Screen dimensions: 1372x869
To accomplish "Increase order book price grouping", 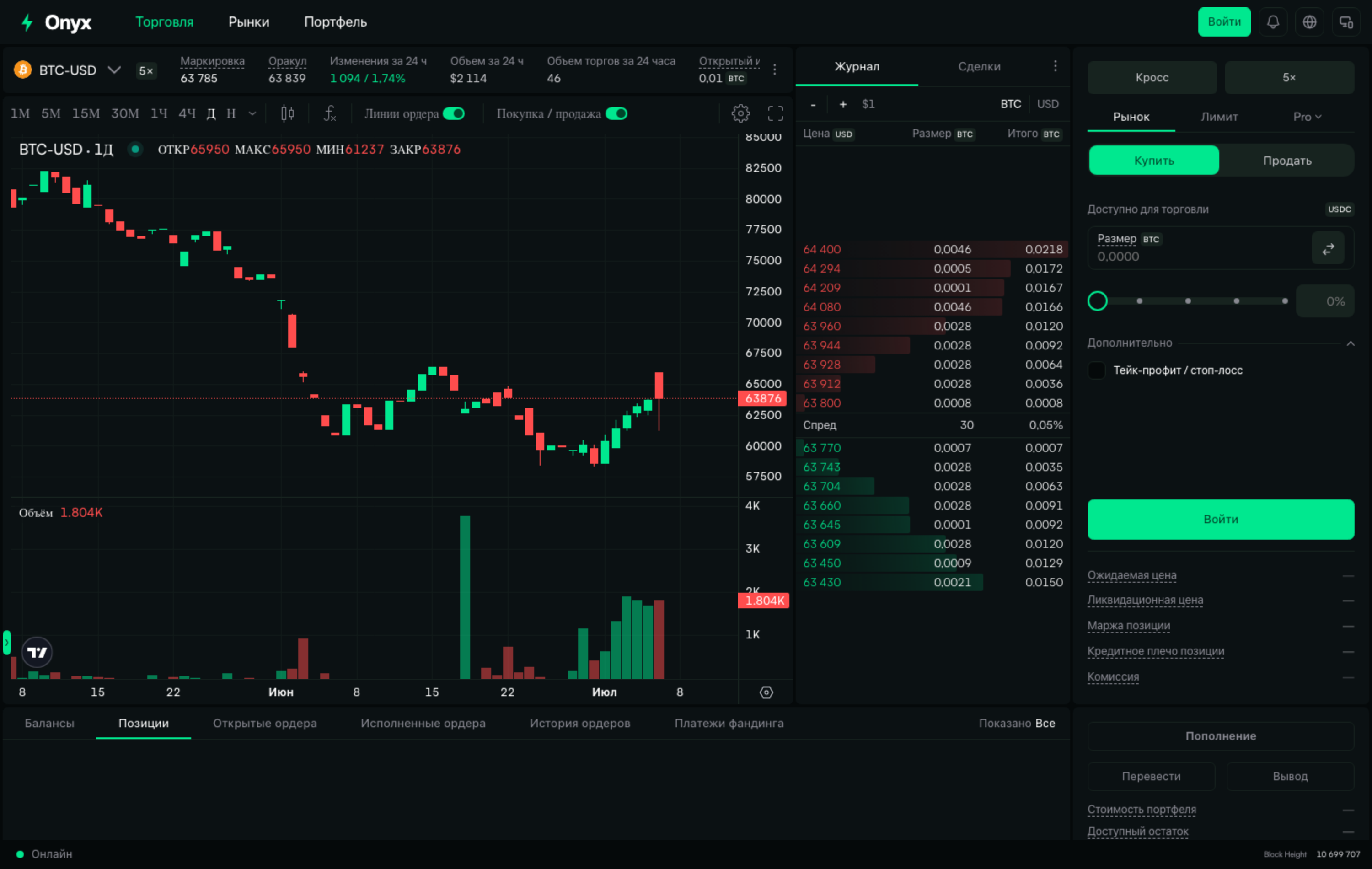I will (843, 104).
